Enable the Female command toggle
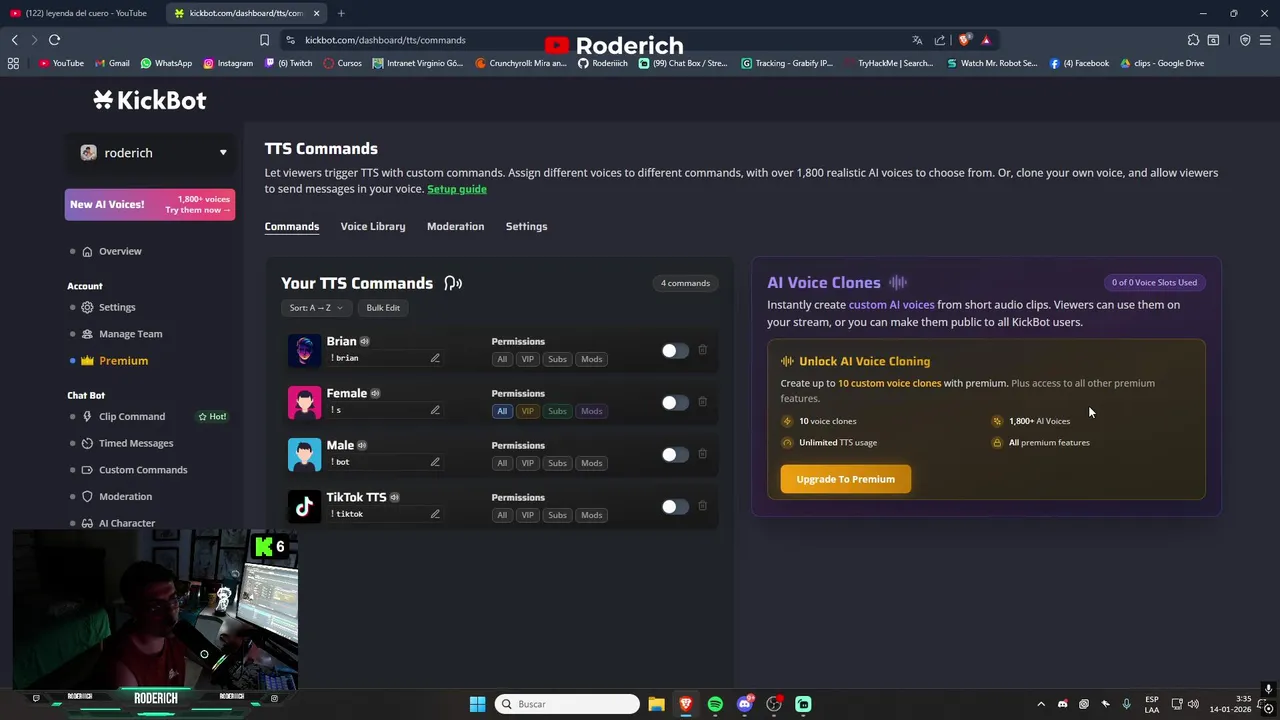 pos(675,403)
